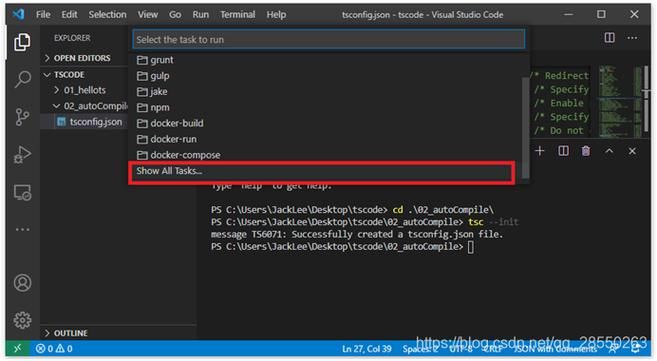
Task: Collapse the TSCODE workspace section
Action: tap(64, 75)
